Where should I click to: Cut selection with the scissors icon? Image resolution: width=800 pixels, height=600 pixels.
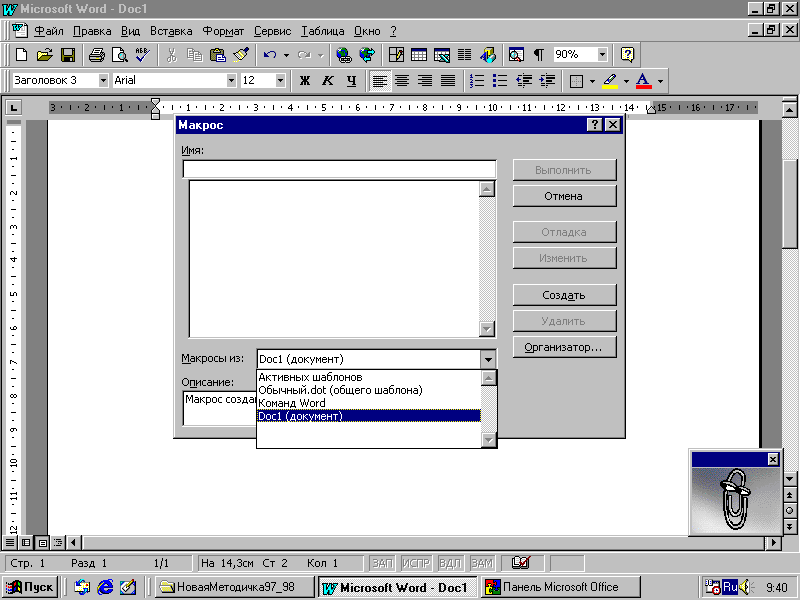tap(171, 55)
